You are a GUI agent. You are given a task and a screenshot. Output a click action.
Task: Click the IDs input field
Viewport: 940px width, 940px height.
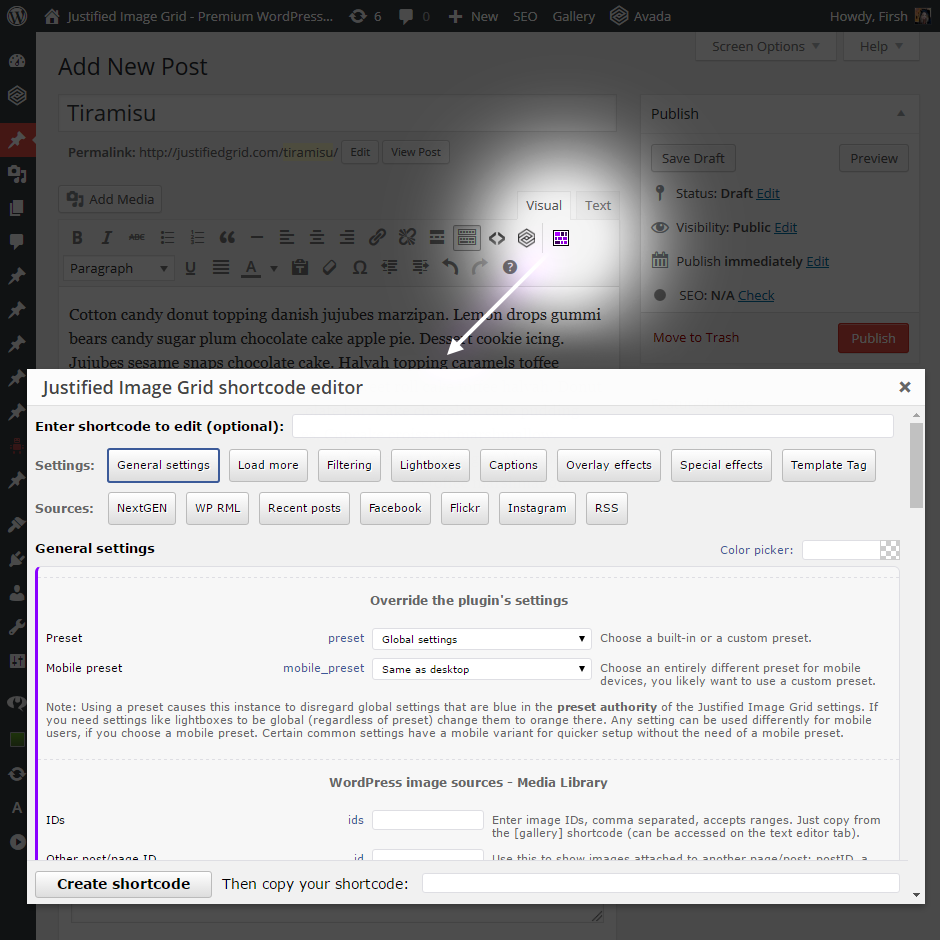[427, 820]
